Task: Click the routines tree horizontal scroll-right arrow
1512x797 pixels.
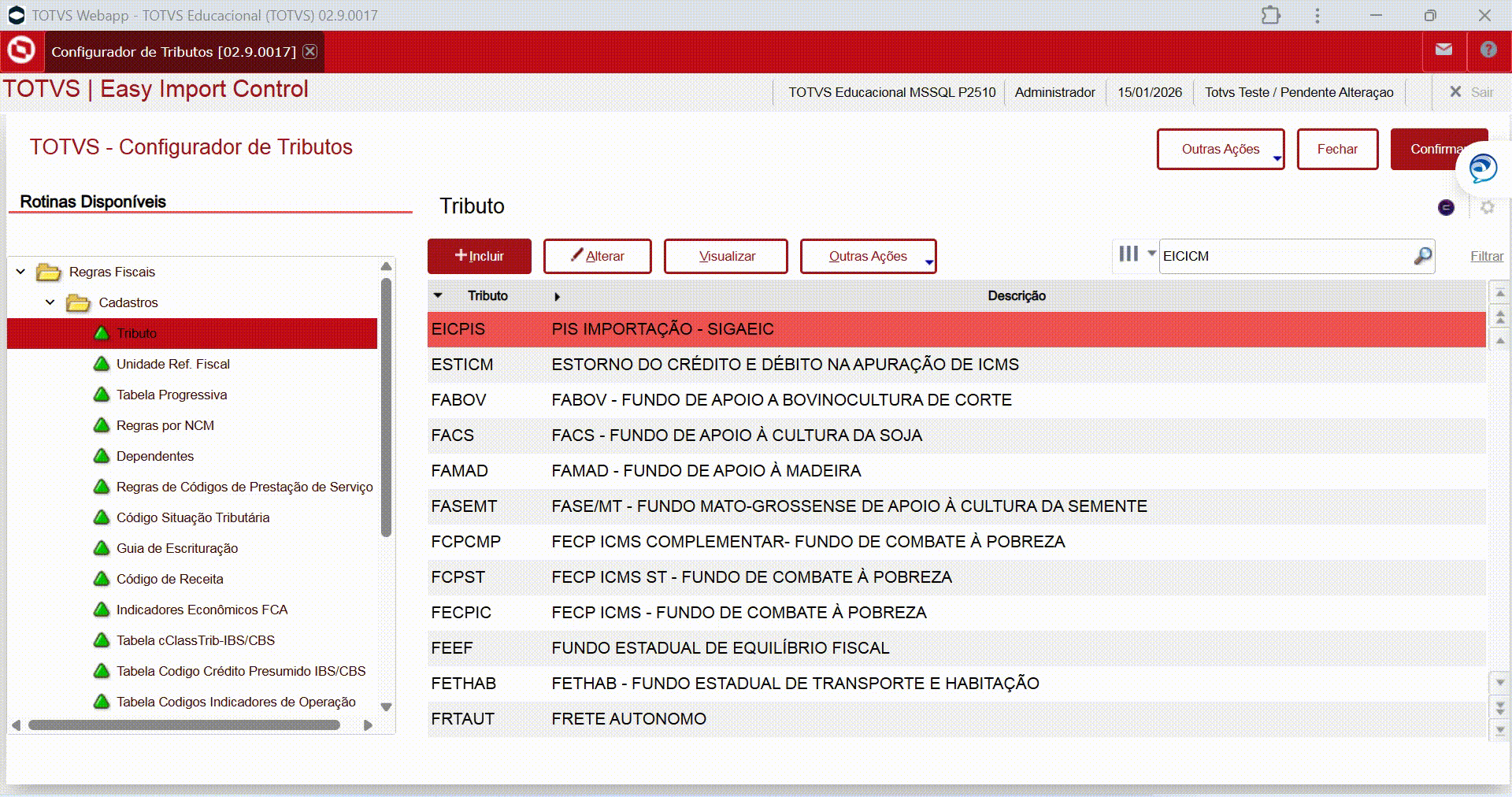Action: (x=368, y=725)
